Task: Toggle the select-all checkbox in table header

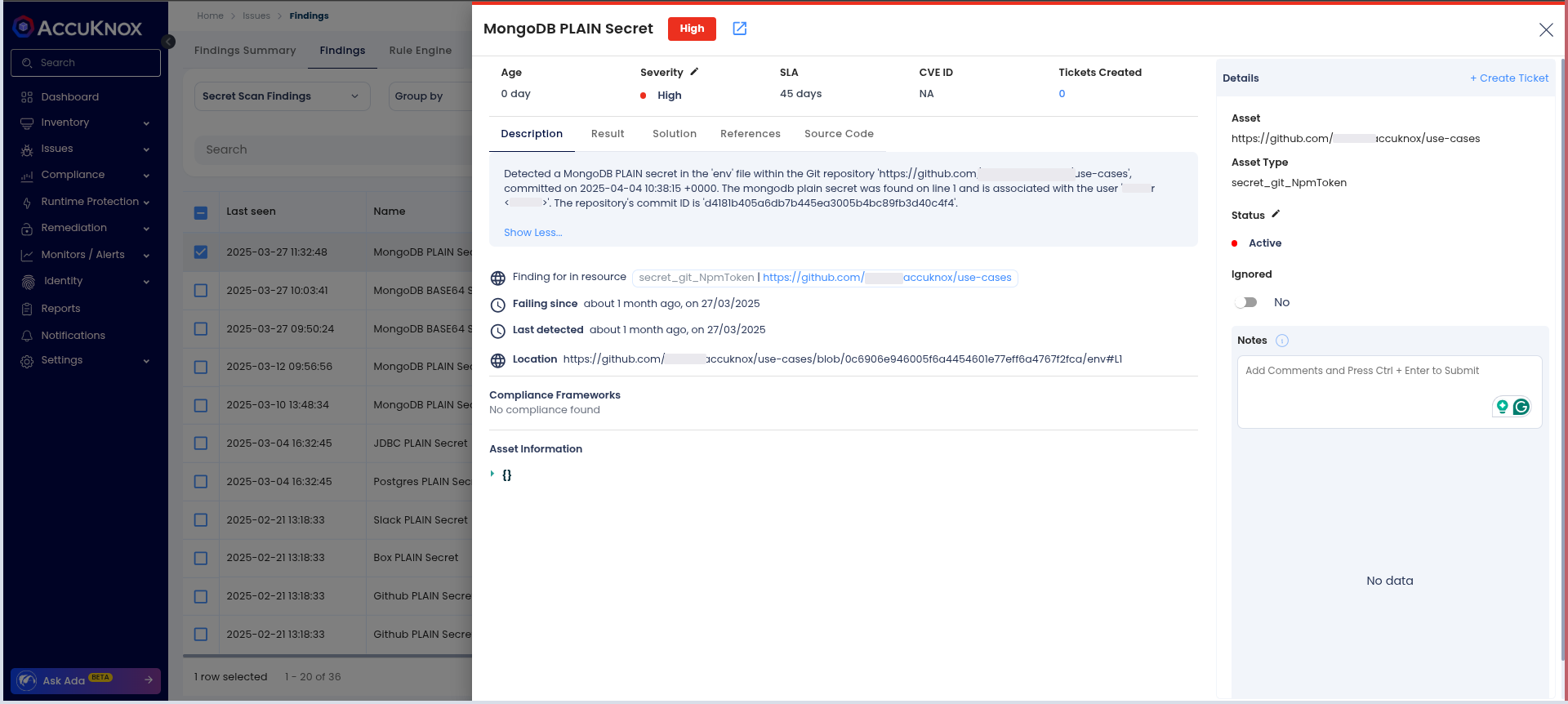Action: click(201, 212)
